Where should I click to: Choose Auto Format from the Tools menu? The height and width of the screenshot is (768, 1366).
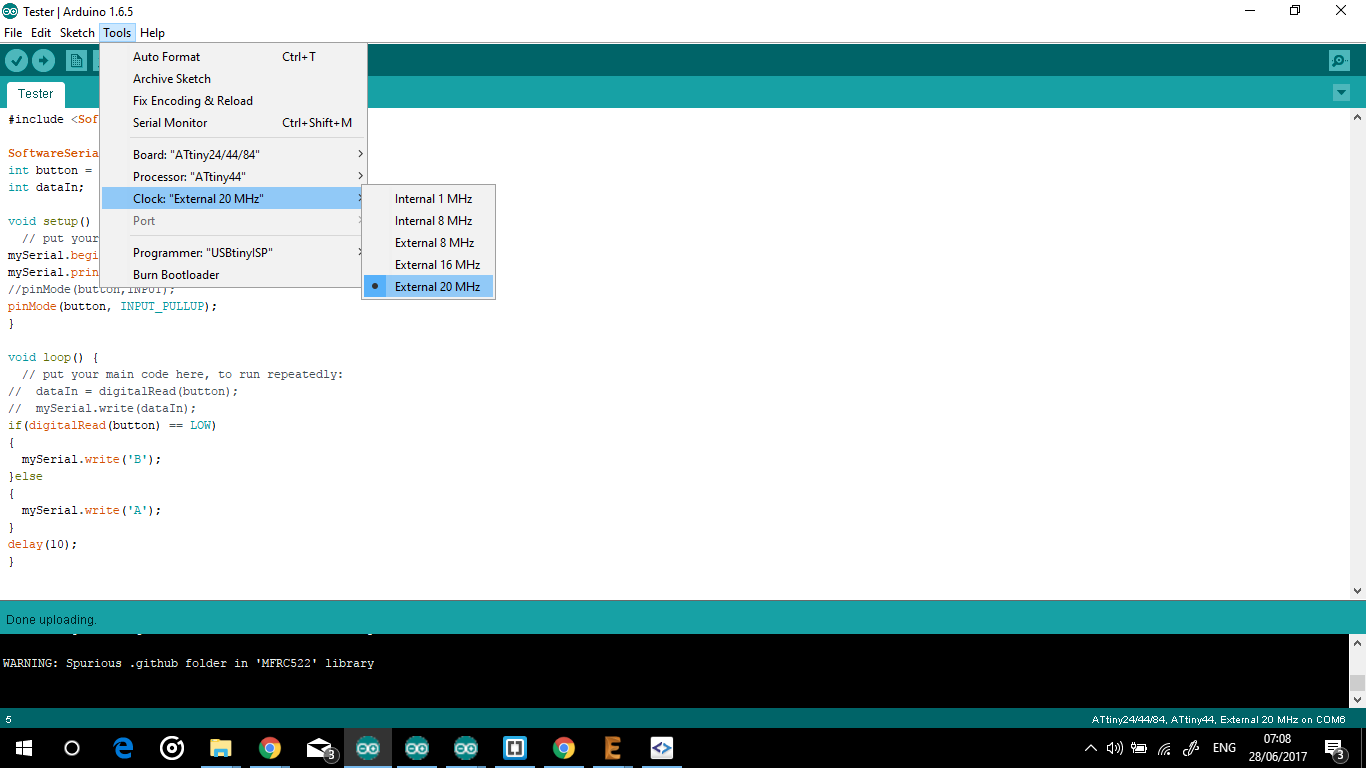coord(234,57)
